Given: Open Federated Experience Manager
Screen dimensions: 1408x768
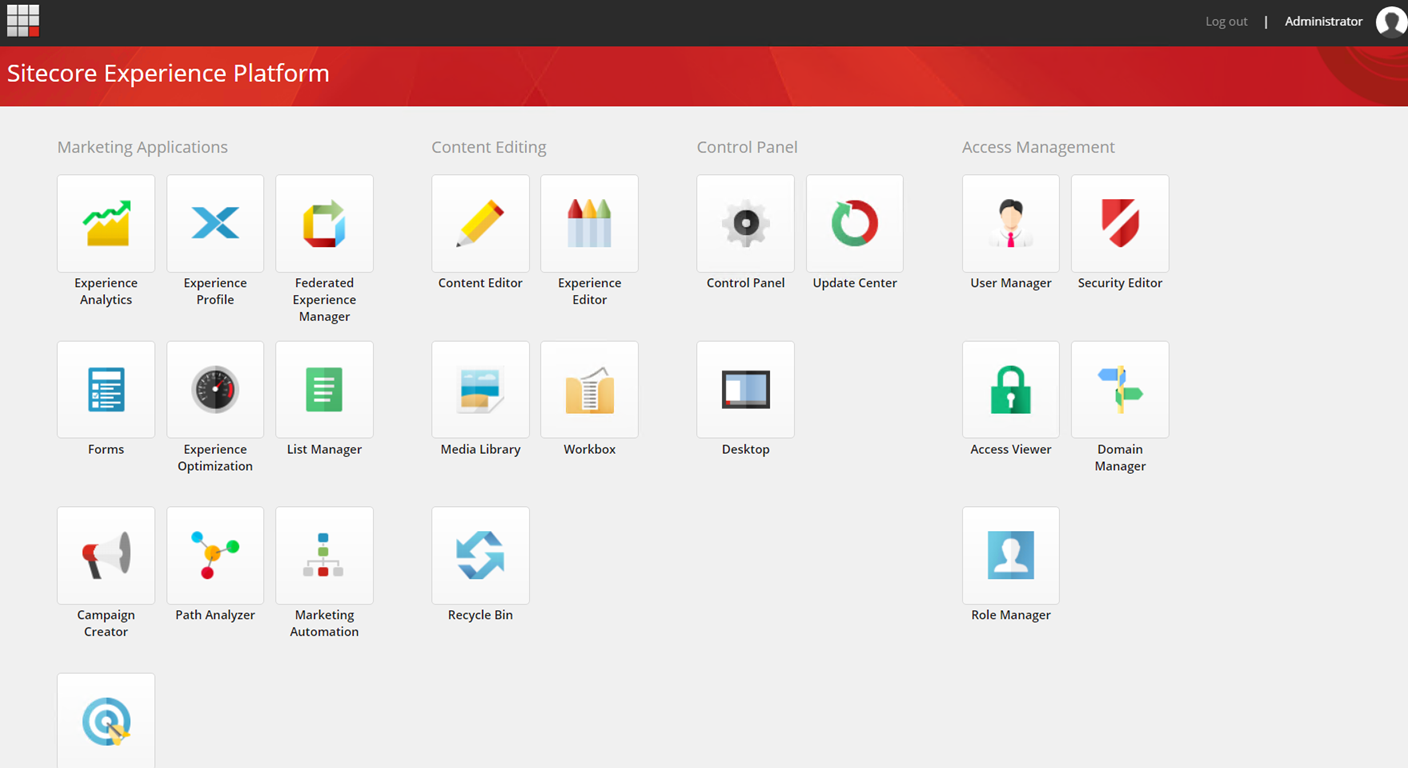Looking at the screenshot, I should (x=324, y=223).
